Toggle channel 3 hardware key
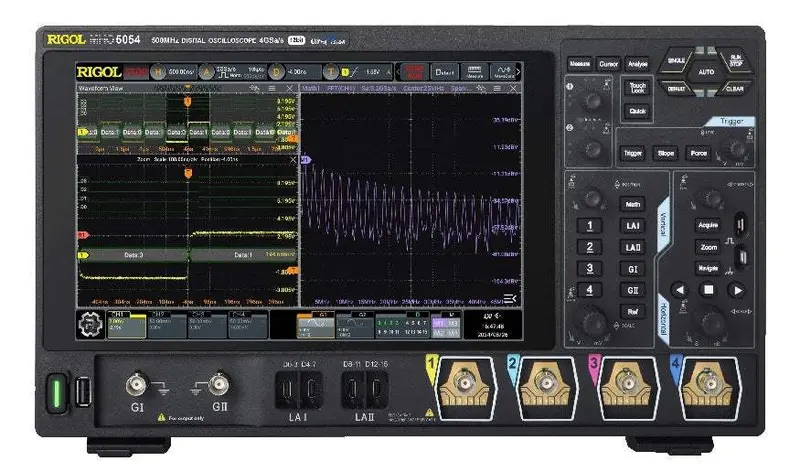Viewport: 800px width, 472px height. [x=589, y=268]
